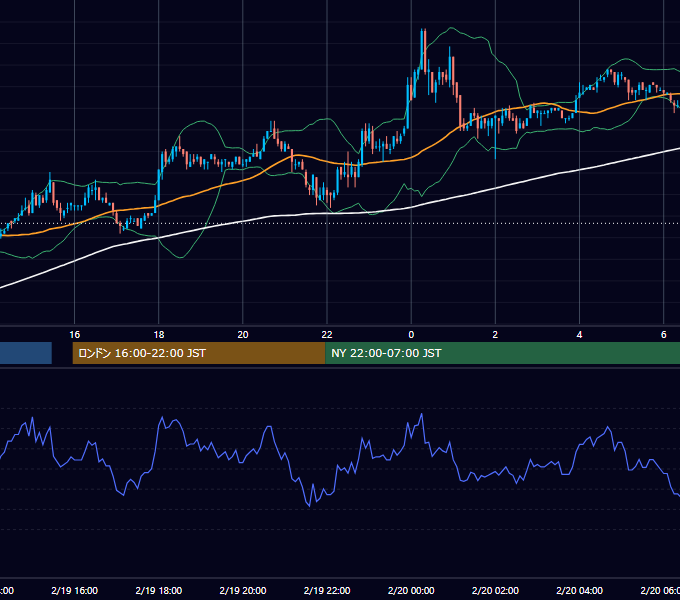
Task: Click the blue session bar before London
Action: [26, 353]
